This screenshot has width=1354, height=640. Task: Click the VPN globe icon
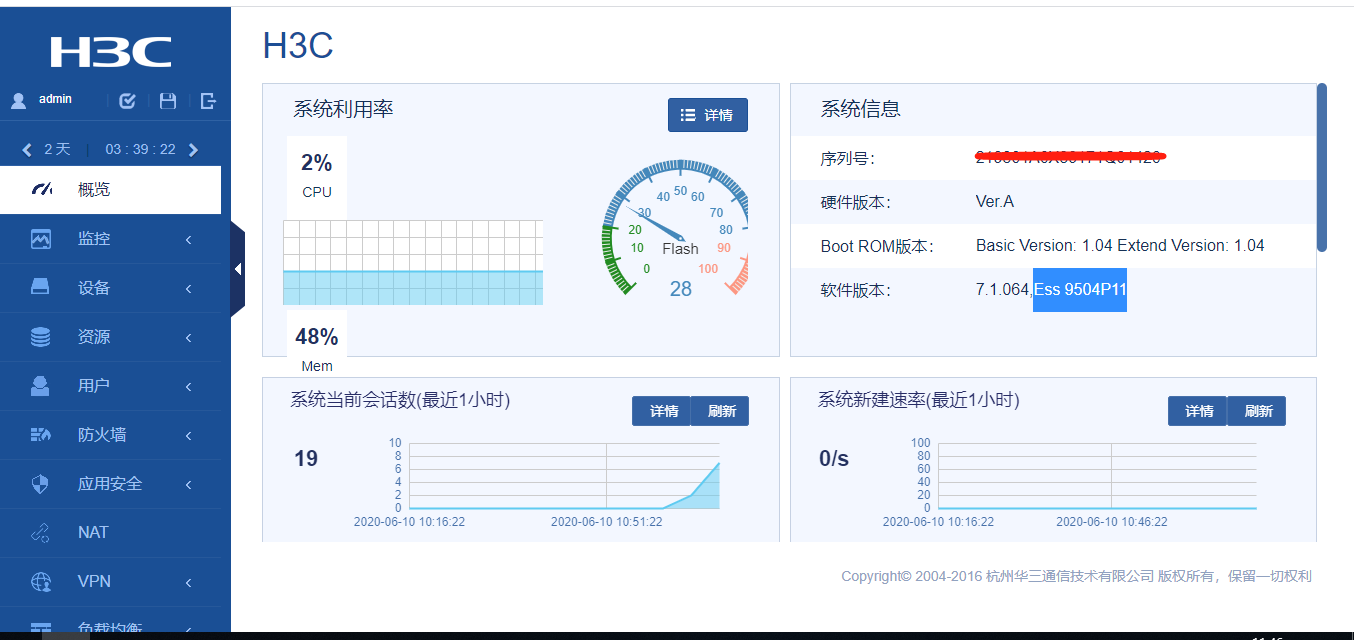[40, 582]
